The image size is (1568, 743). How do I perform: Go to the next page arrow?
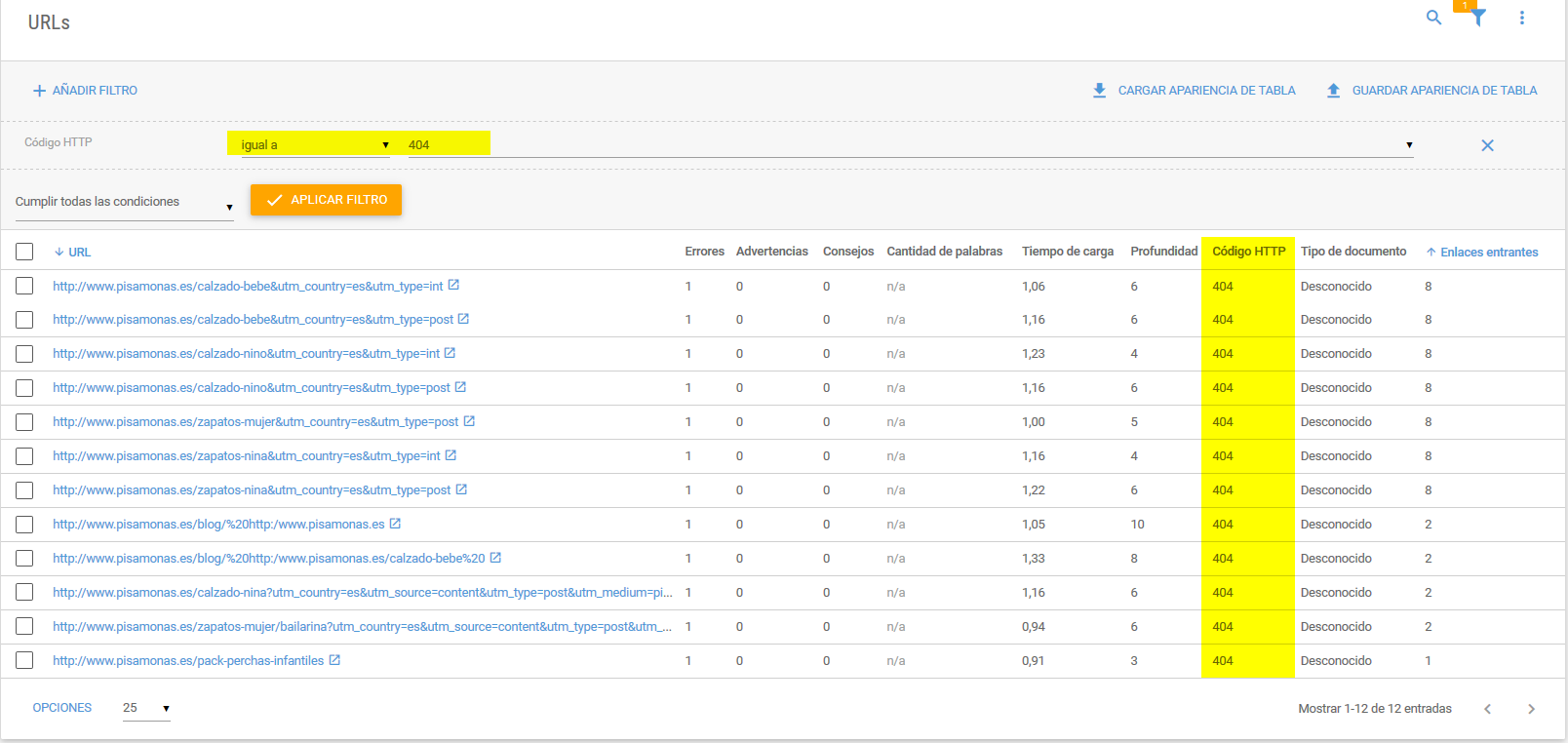tap(1531, 709)
